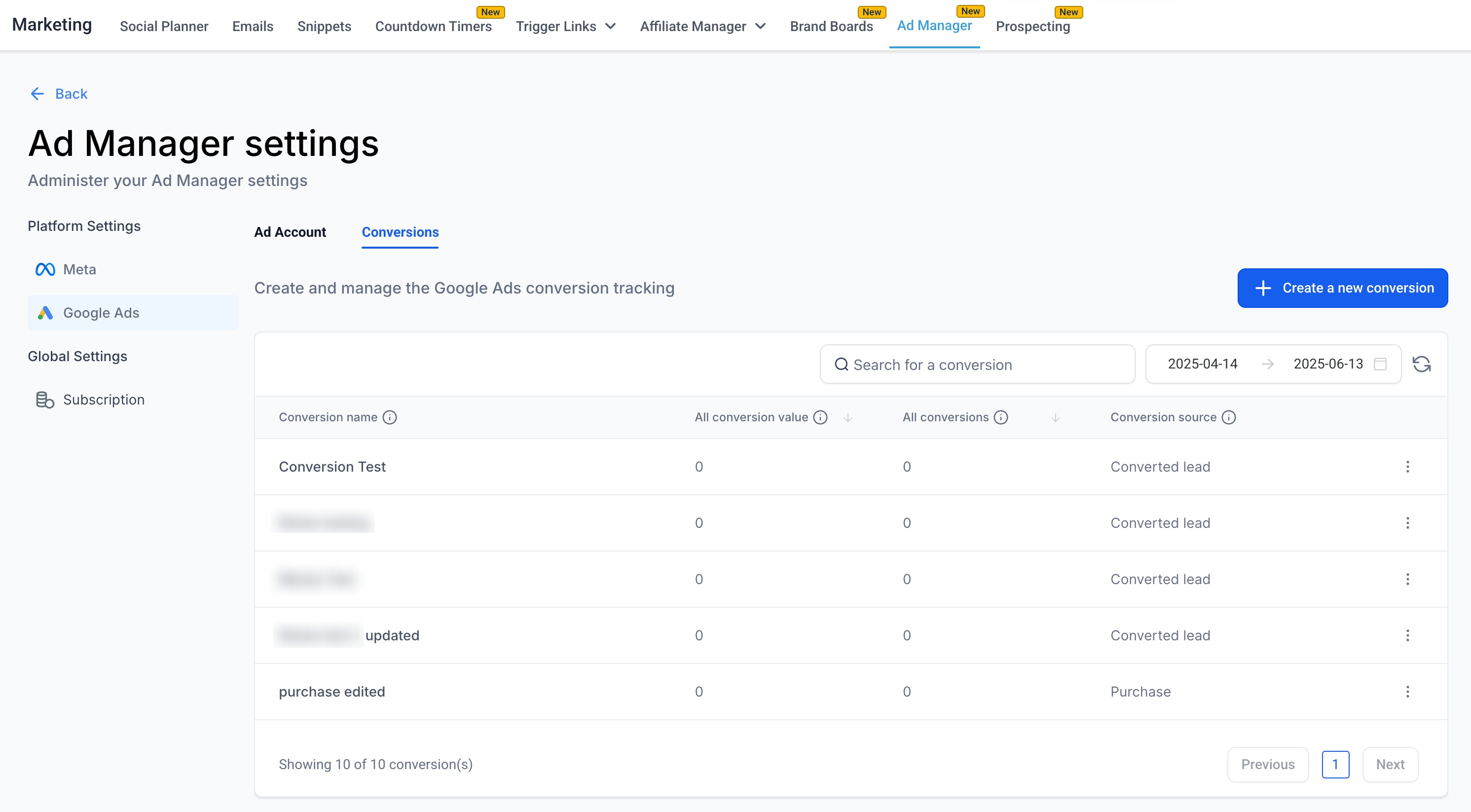Open three-dot menu for Conversion Test row
1471x812 pixels.
[x=1407, y=467]
